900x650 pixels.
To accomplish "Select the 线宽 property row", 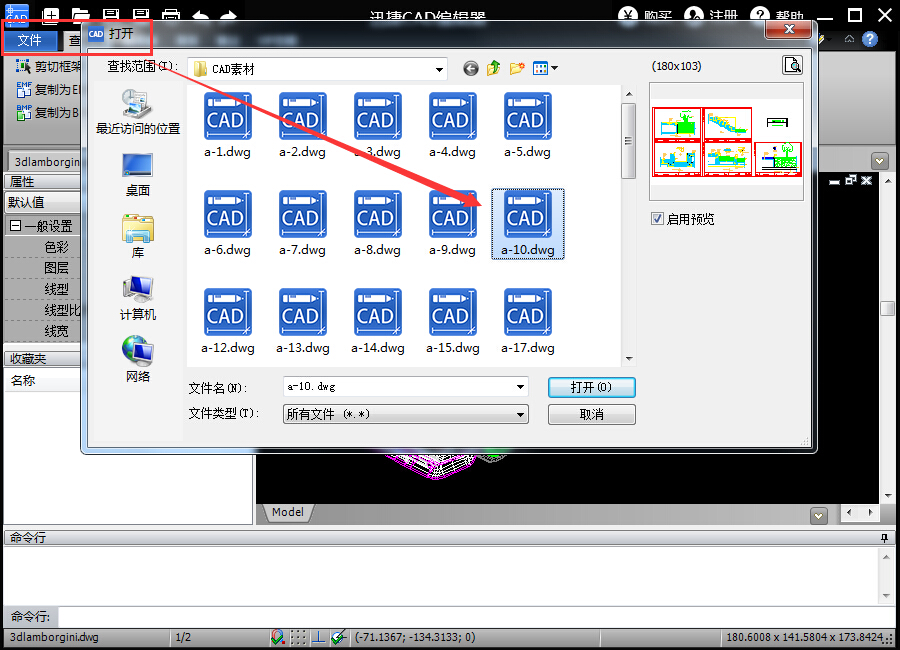I will [x=42, y=331].
